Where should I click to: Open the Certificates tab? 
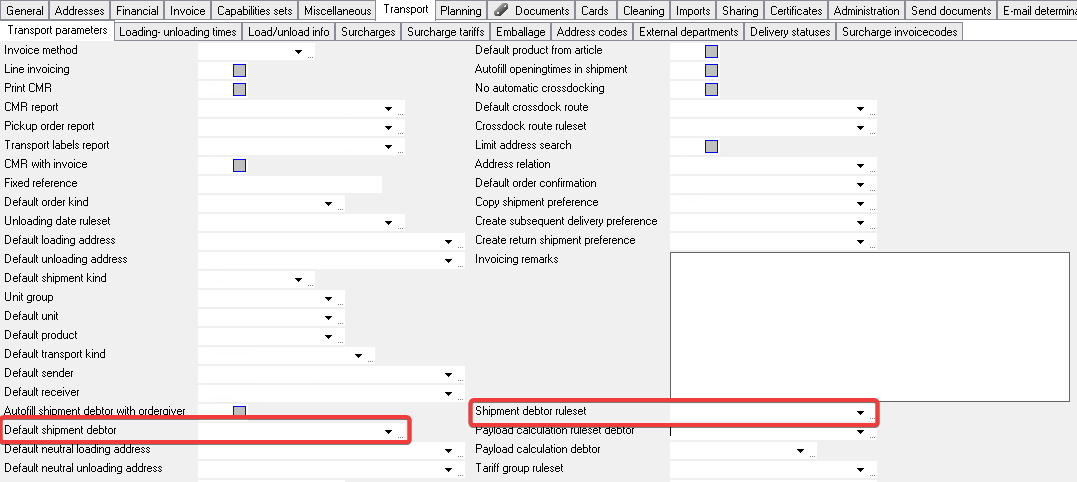coord(796,11)
